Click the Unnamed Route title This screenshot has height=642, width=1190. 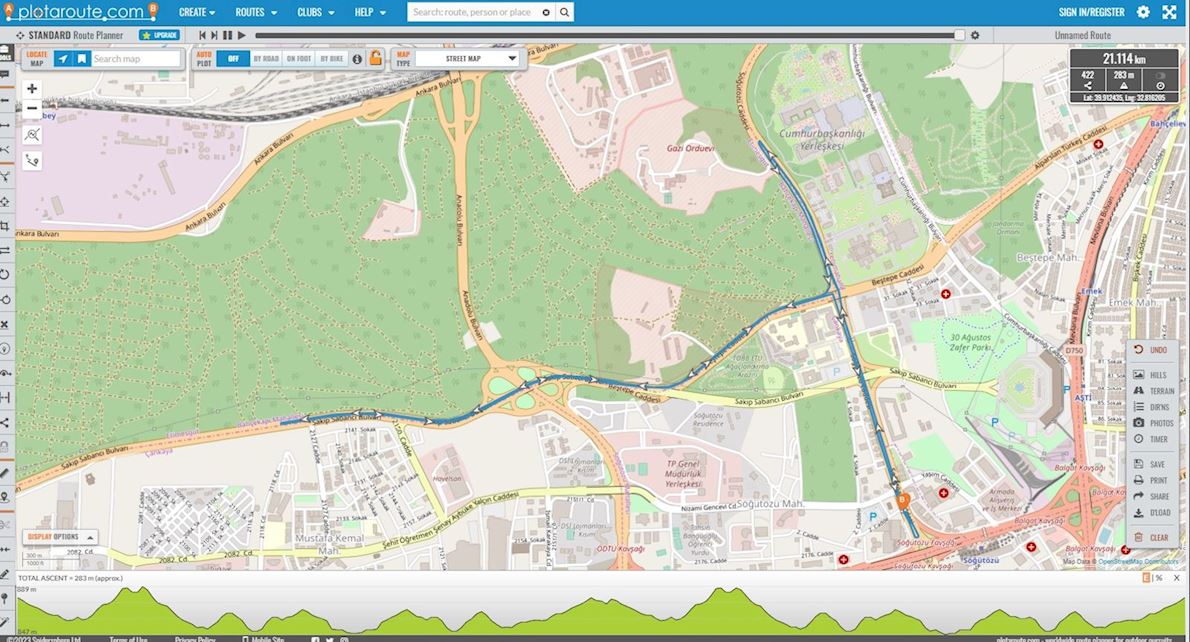coord(1082,35)
